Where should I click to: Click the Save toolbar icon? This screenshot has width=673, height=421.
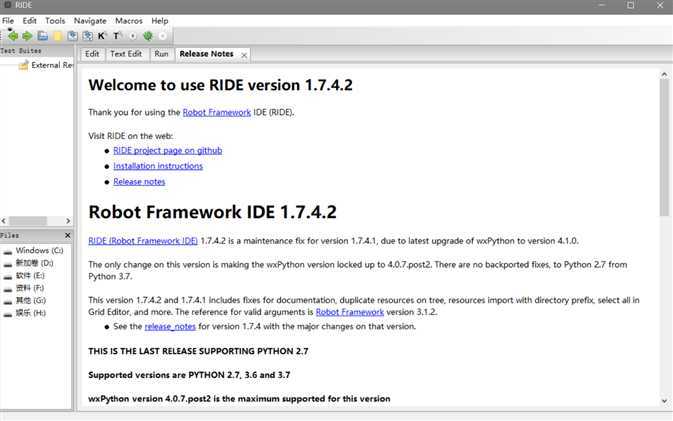point(73,36)
